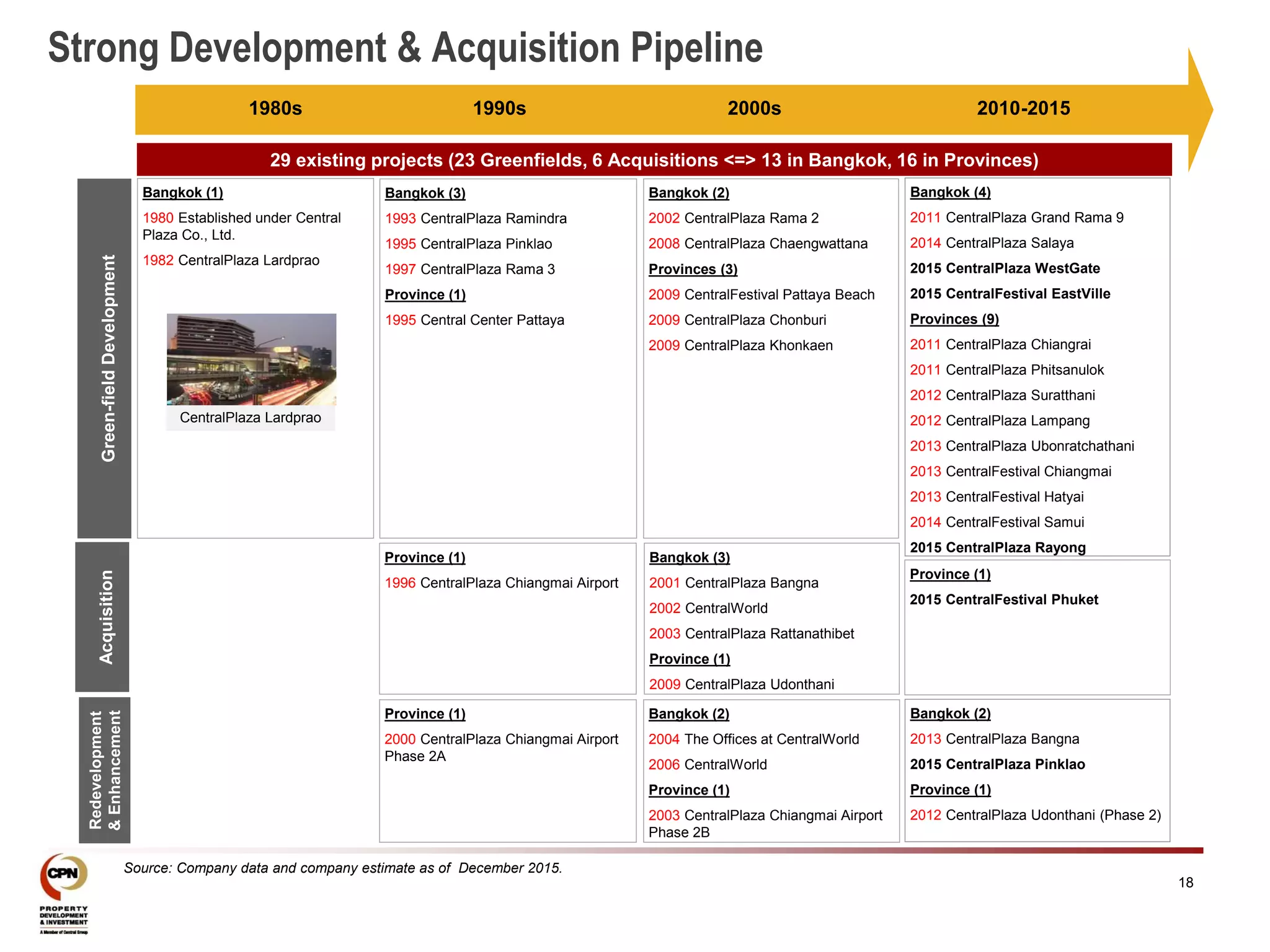Select the 1980s timeline heading
The height and width of the screenshot is (952, 1270).
pos(275,108)
